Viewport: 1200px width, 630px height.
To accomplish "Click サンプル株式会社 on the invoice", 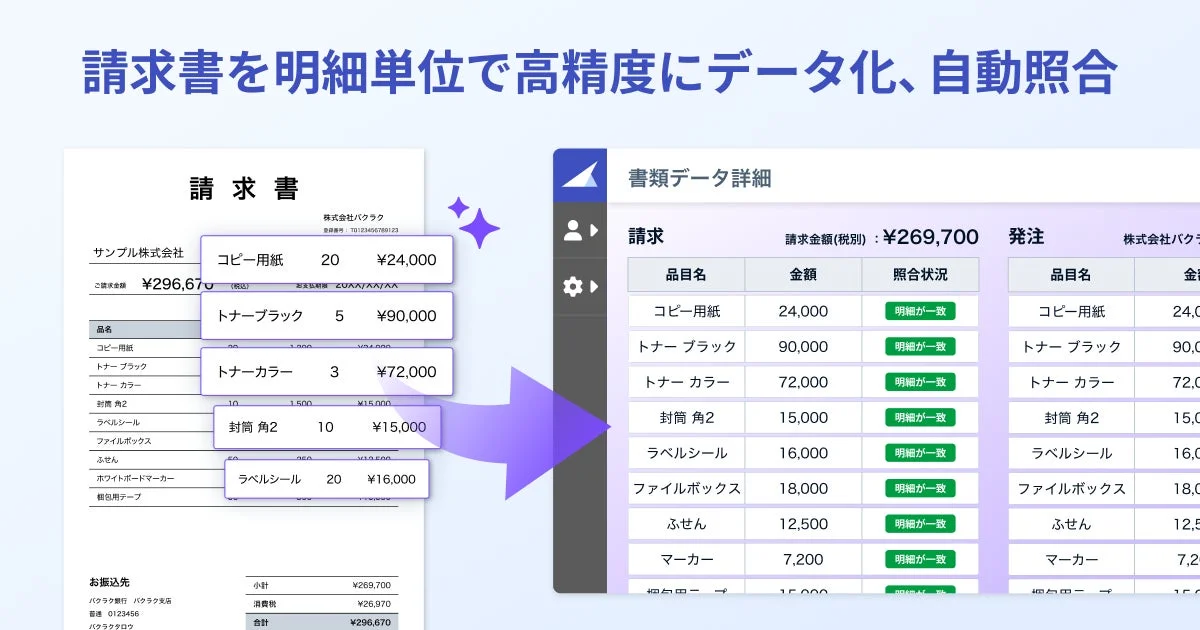I will [x=138, y=252].
